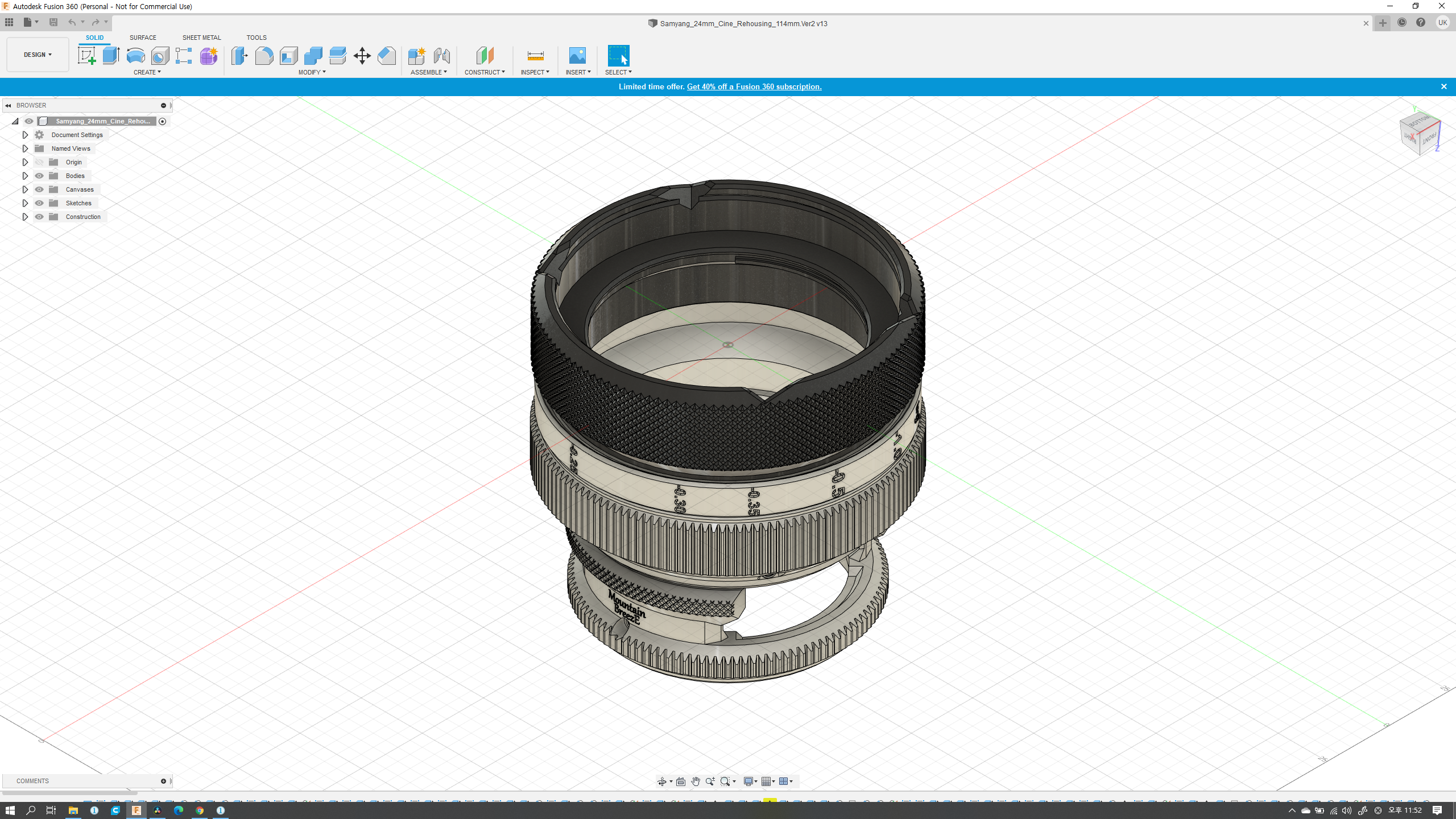Choose the Shell tool

point(288,56)
